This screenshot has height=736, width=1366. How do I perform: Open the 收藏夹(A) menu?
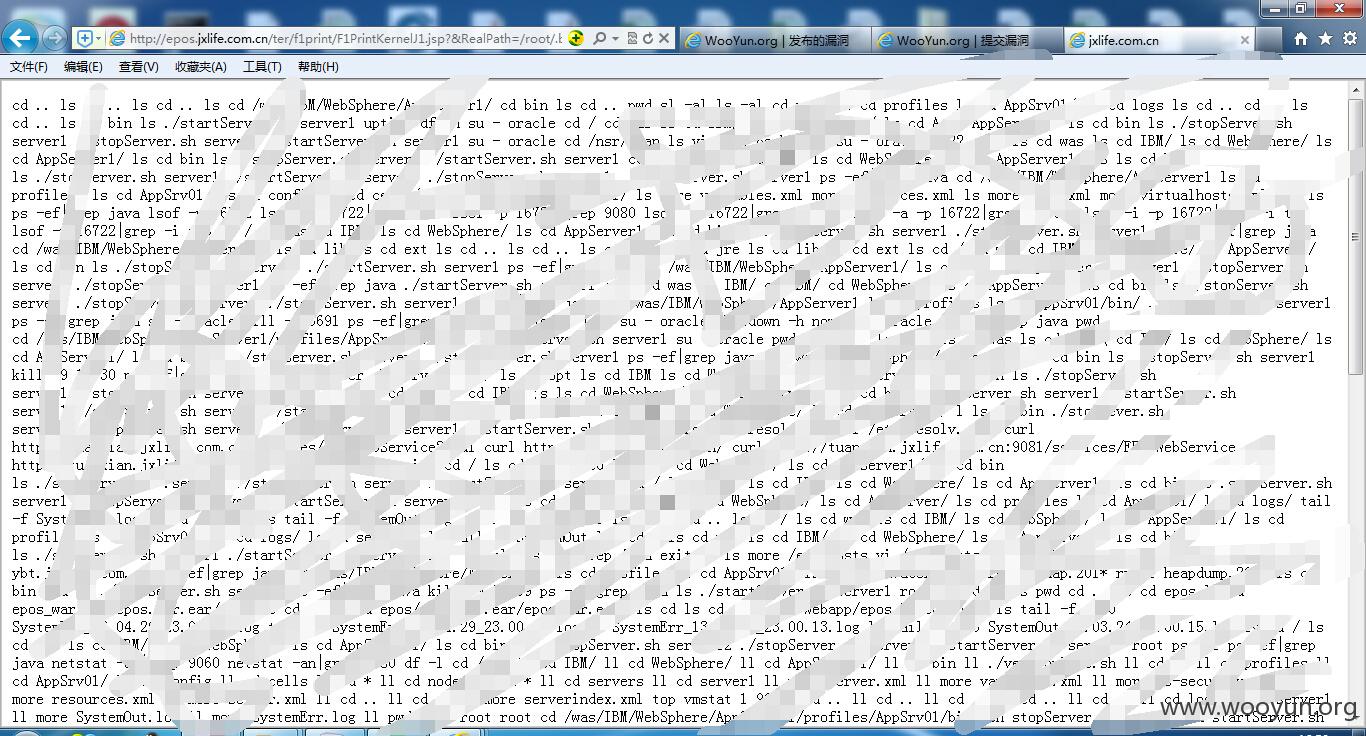coord(200,67)
